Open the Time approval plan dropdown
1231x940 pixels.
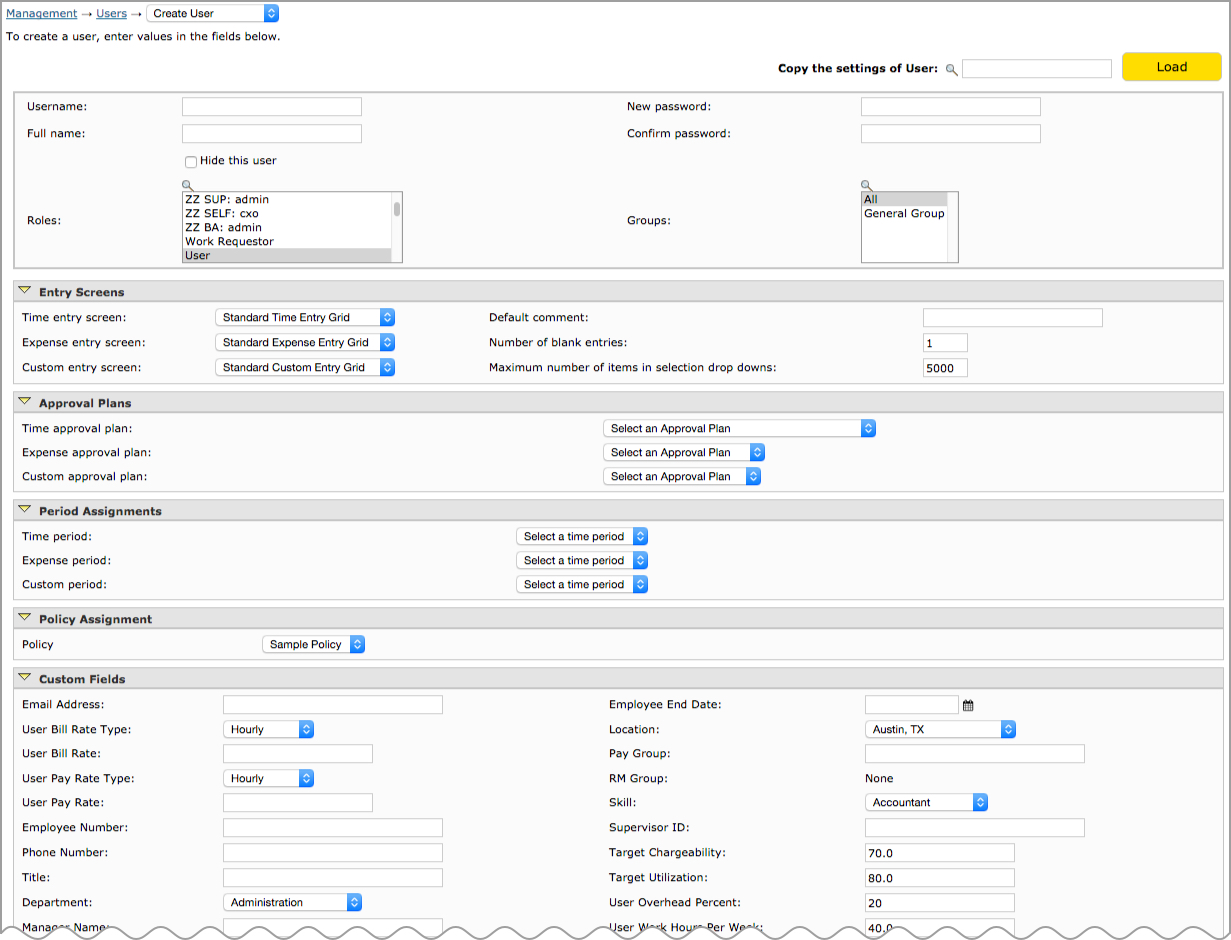[x=740, y=428]
